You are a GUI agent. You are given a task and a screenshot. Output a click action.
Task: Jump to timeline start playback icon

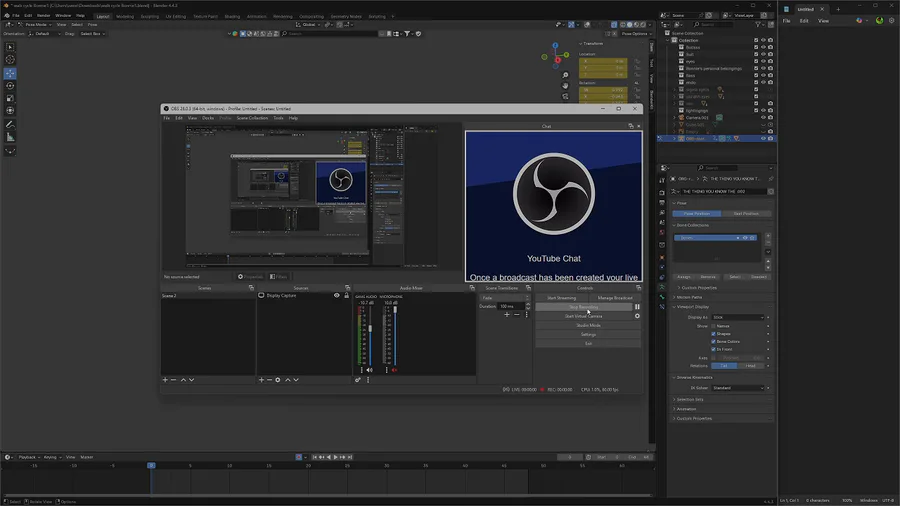[315, 457]
